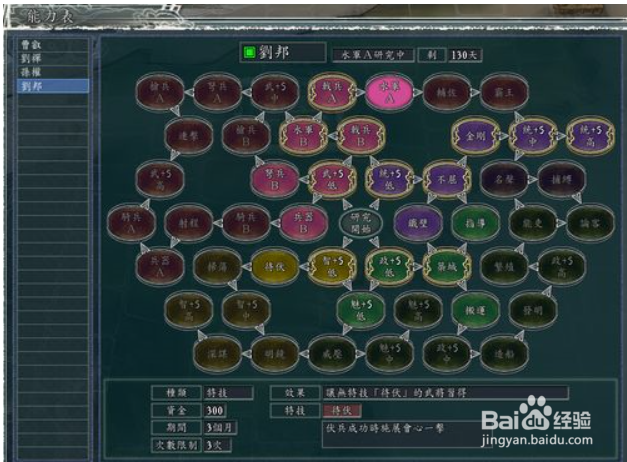Select the 霸王 skill node
Image resolution: width=627 pixels, height=462 pixels.
click(504, 92)
